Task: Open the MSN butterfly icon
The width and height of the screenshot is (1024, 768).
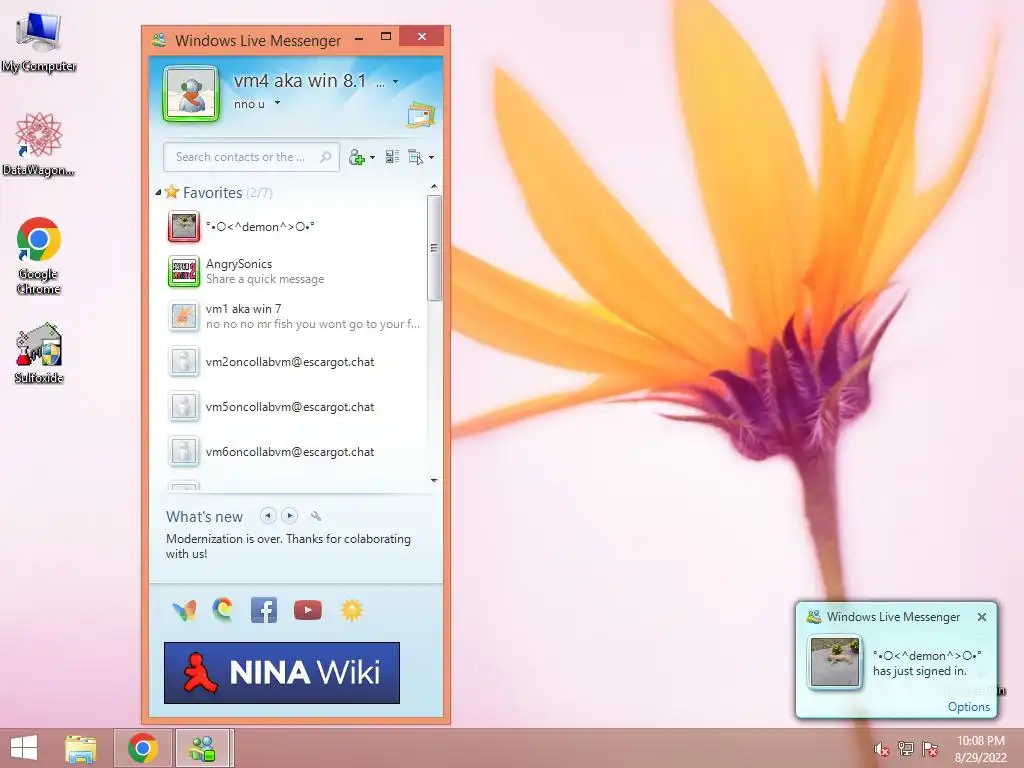Action: (184, 611)
